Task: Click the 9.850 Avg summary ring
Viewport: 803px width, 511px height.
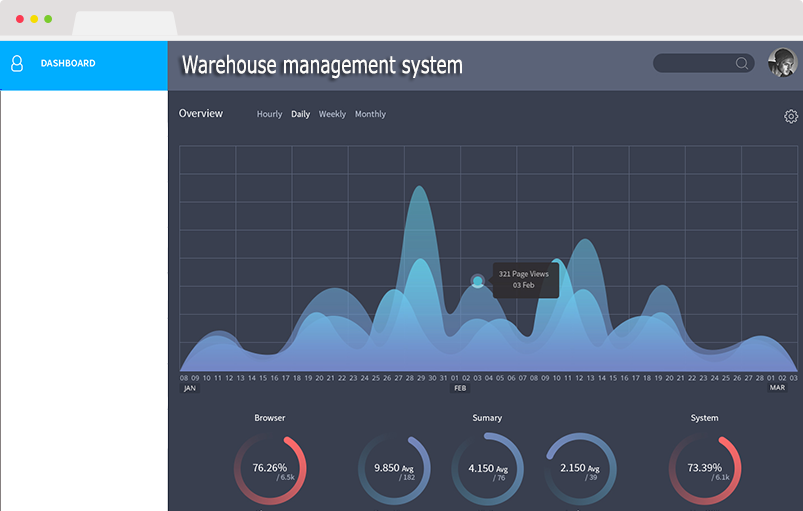Action: coord(394,470)
